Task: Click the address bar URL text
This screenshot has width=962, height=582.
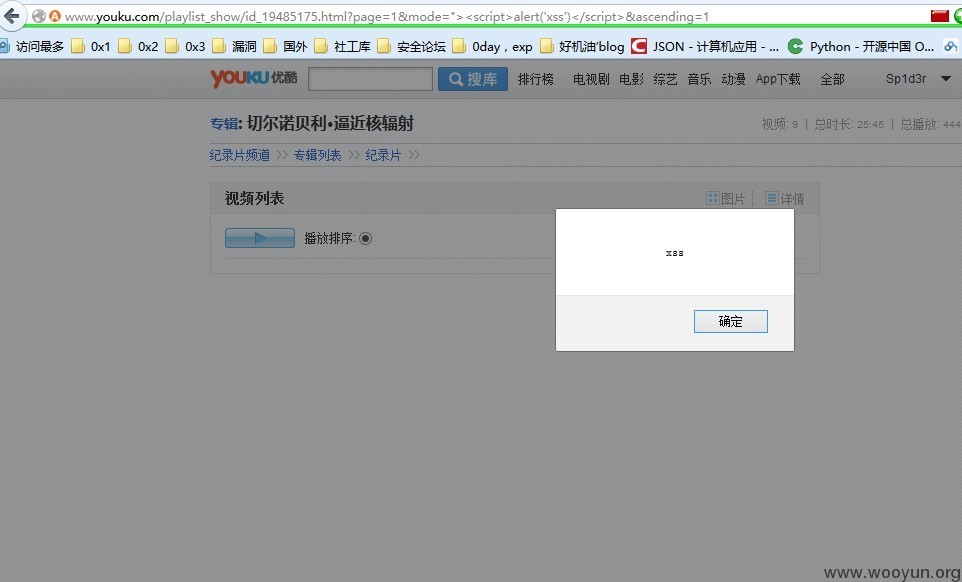Action: pyautogui.click(x=387, y=17)
